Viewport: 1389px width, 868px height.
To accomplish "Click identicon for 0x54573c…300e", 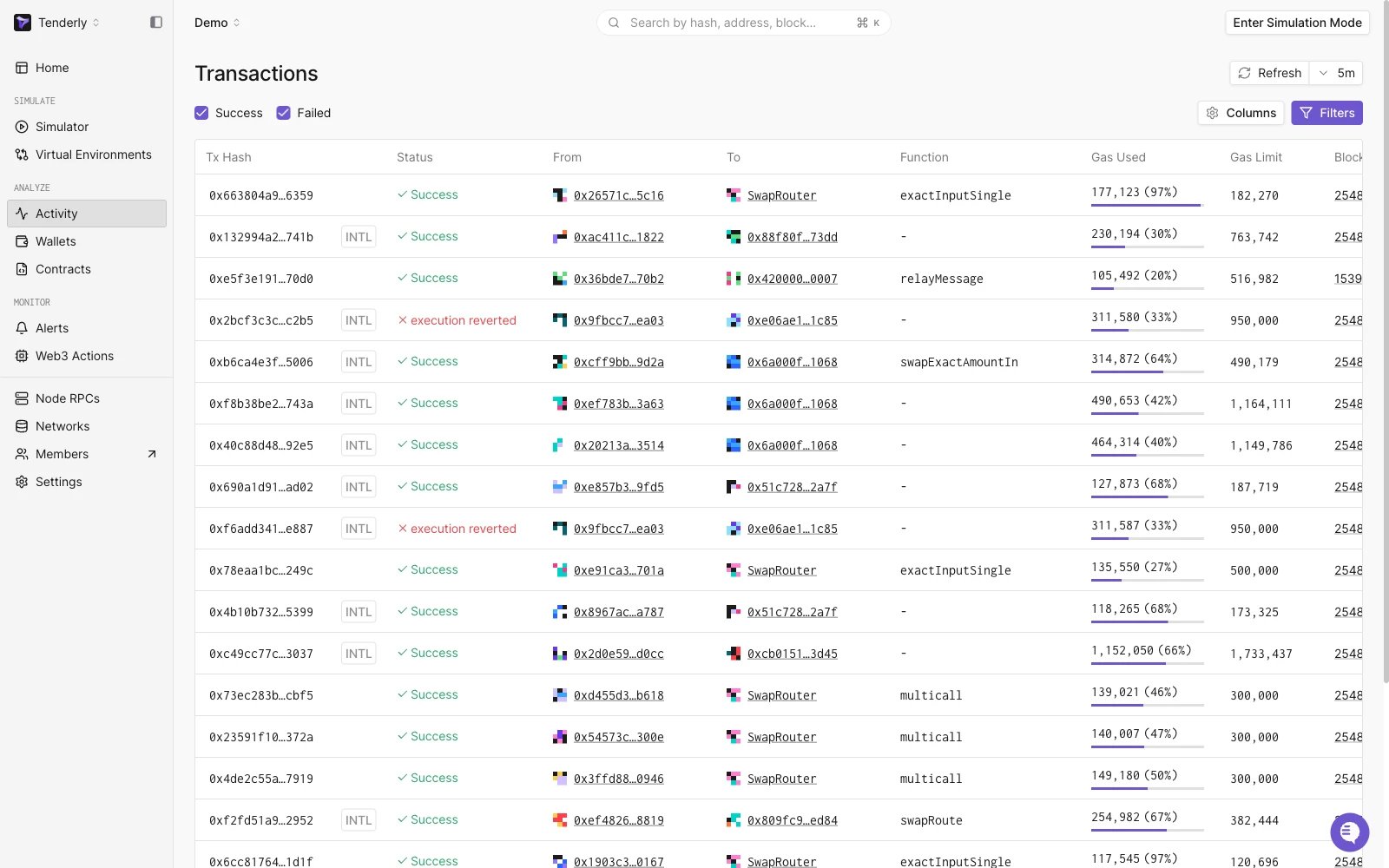I will coord(560,737).
